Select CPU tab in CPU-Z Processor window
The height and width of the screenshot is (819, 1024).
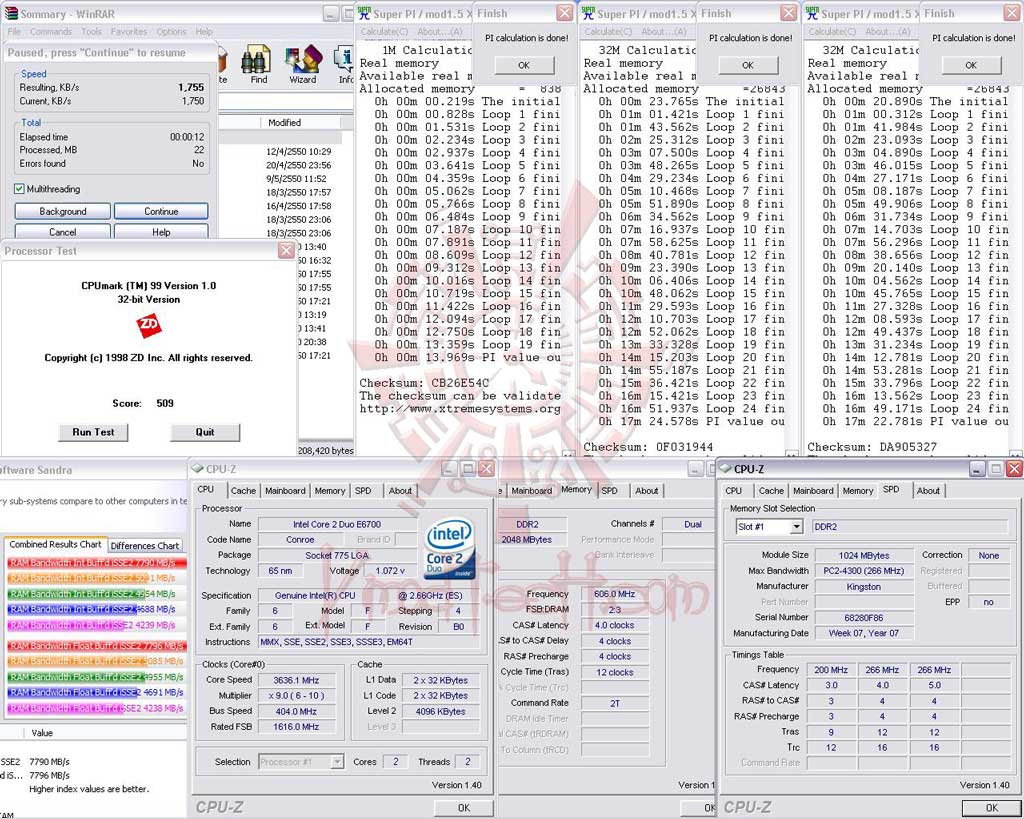(206, 489)
